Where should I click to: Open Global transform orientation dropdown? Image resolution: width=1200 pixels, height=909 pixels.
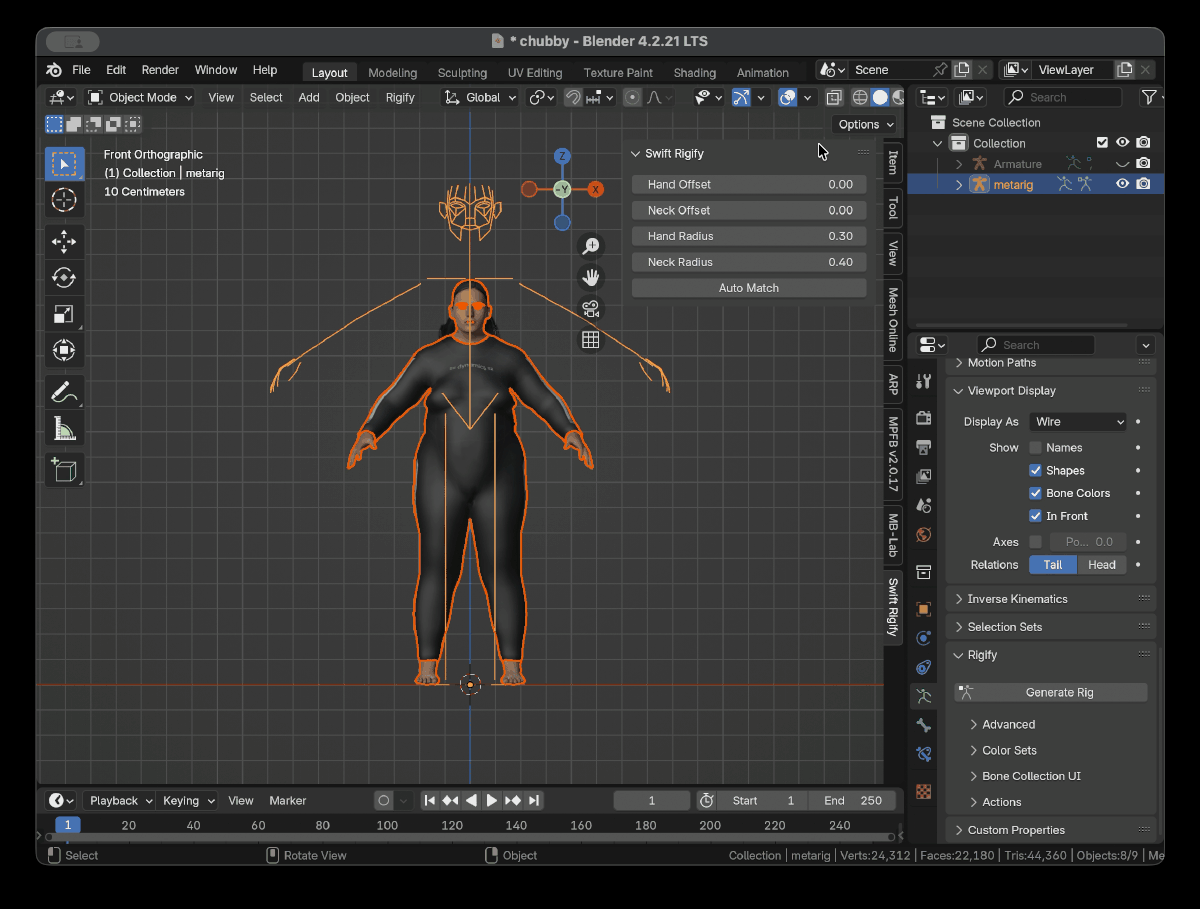(481, 97)
